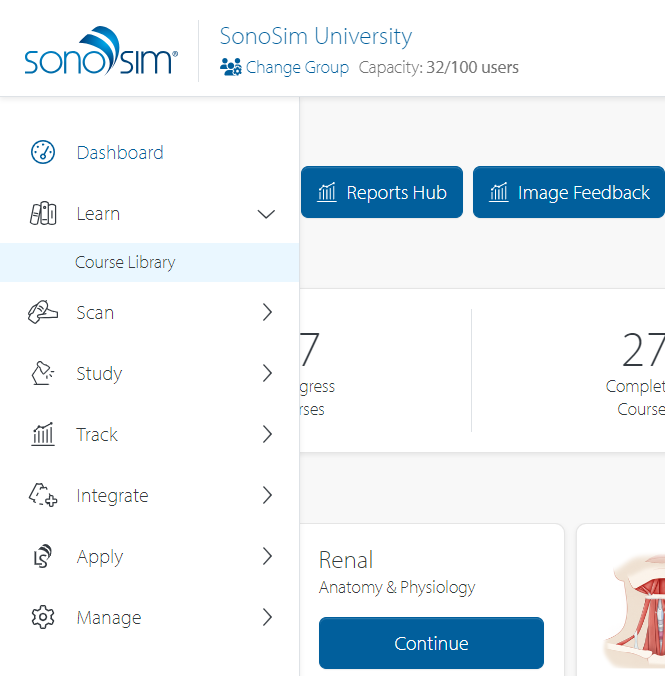Click the SonoSim logo

click(x=100, y=52)
